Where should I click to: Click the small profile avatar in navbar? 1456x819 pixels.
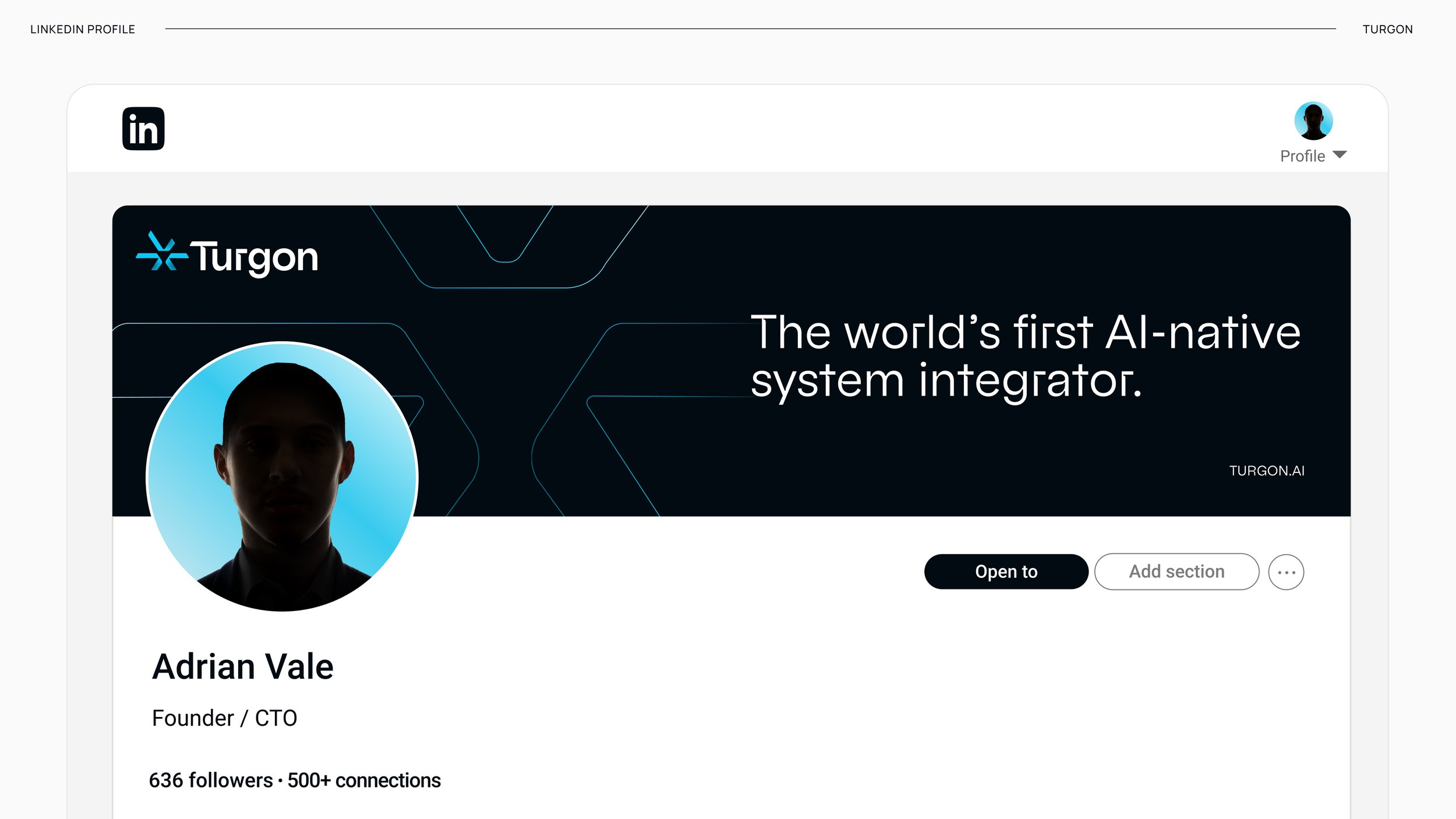click(1313, 121)
